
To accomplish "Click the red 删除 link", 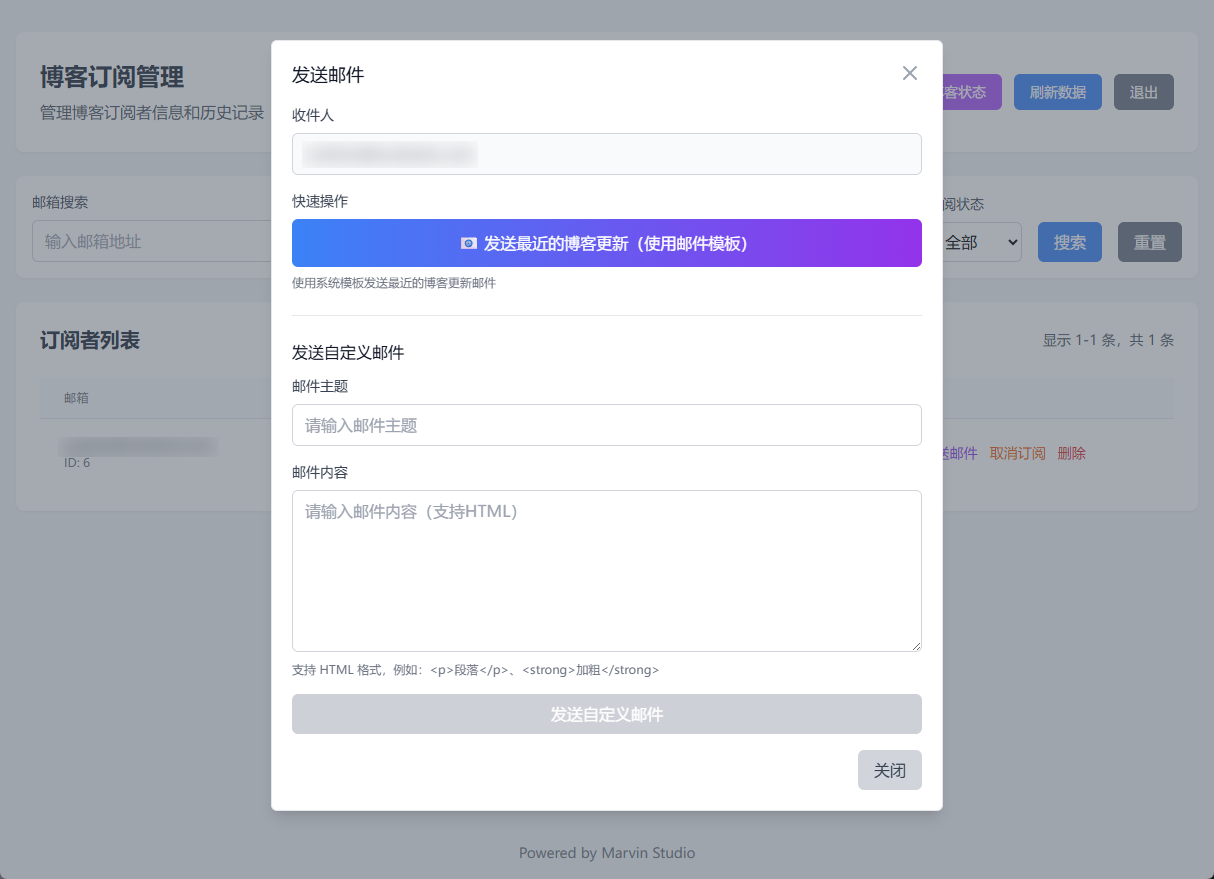I will 1071,453.
